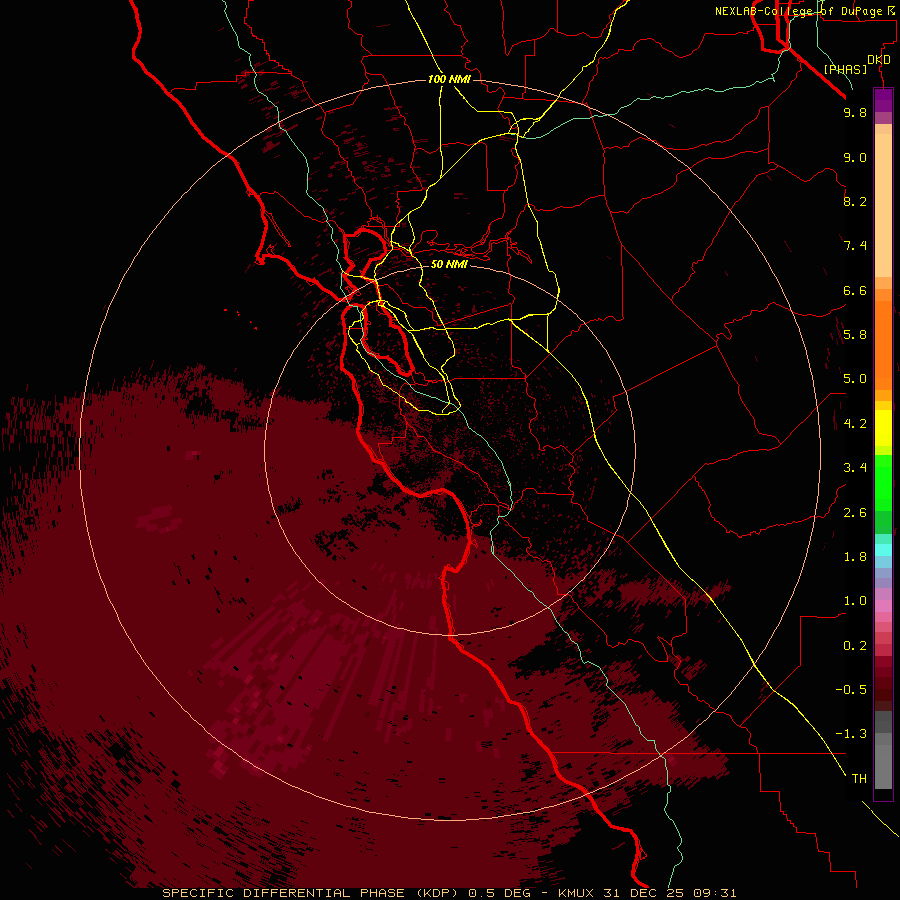Click the 9.8 value on the color scale
This screenshot has height=900, width=900.
(x=855, y=112)
